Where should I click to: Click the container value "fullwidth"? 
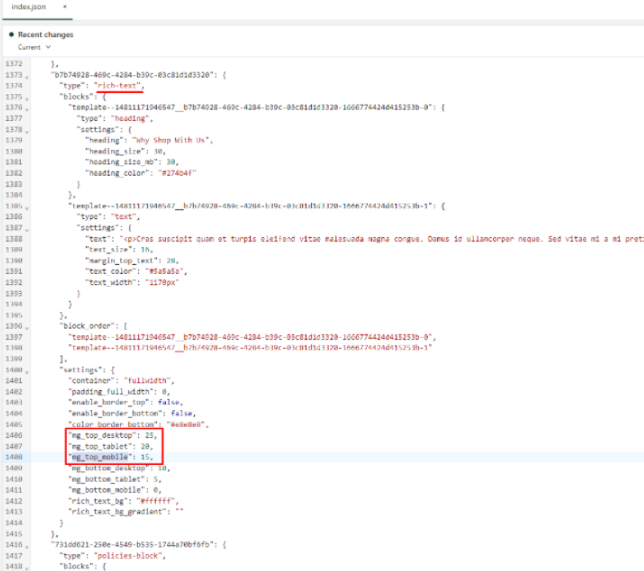(x=147, y=380)
